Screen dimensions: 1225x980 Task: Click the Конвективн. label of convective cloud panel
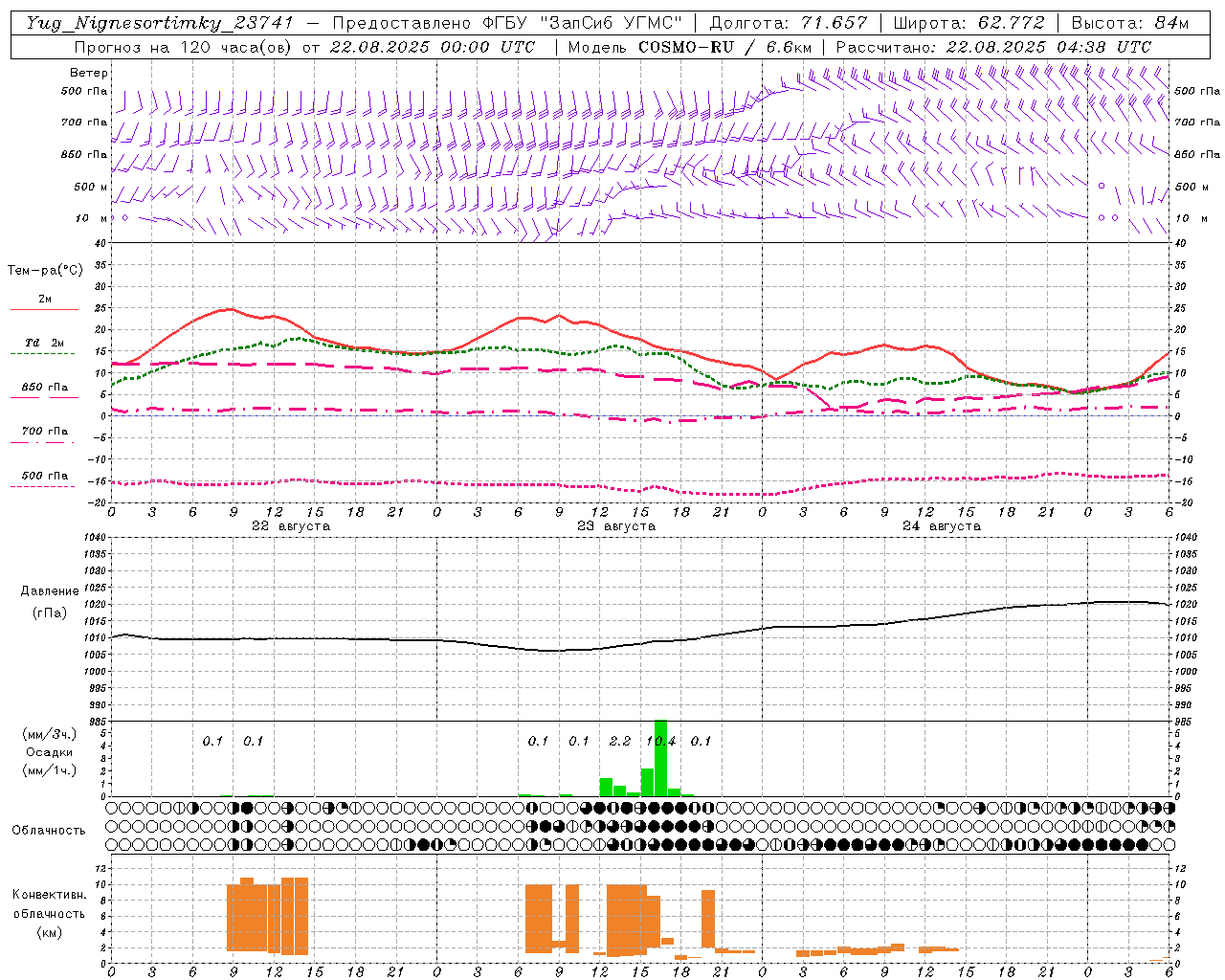point(49,895)
